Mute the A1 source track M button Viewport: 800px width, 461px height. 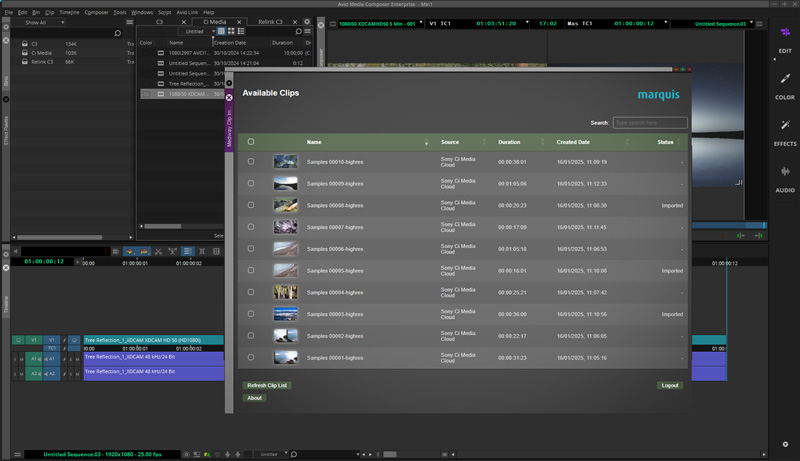[x=21, y=360]
